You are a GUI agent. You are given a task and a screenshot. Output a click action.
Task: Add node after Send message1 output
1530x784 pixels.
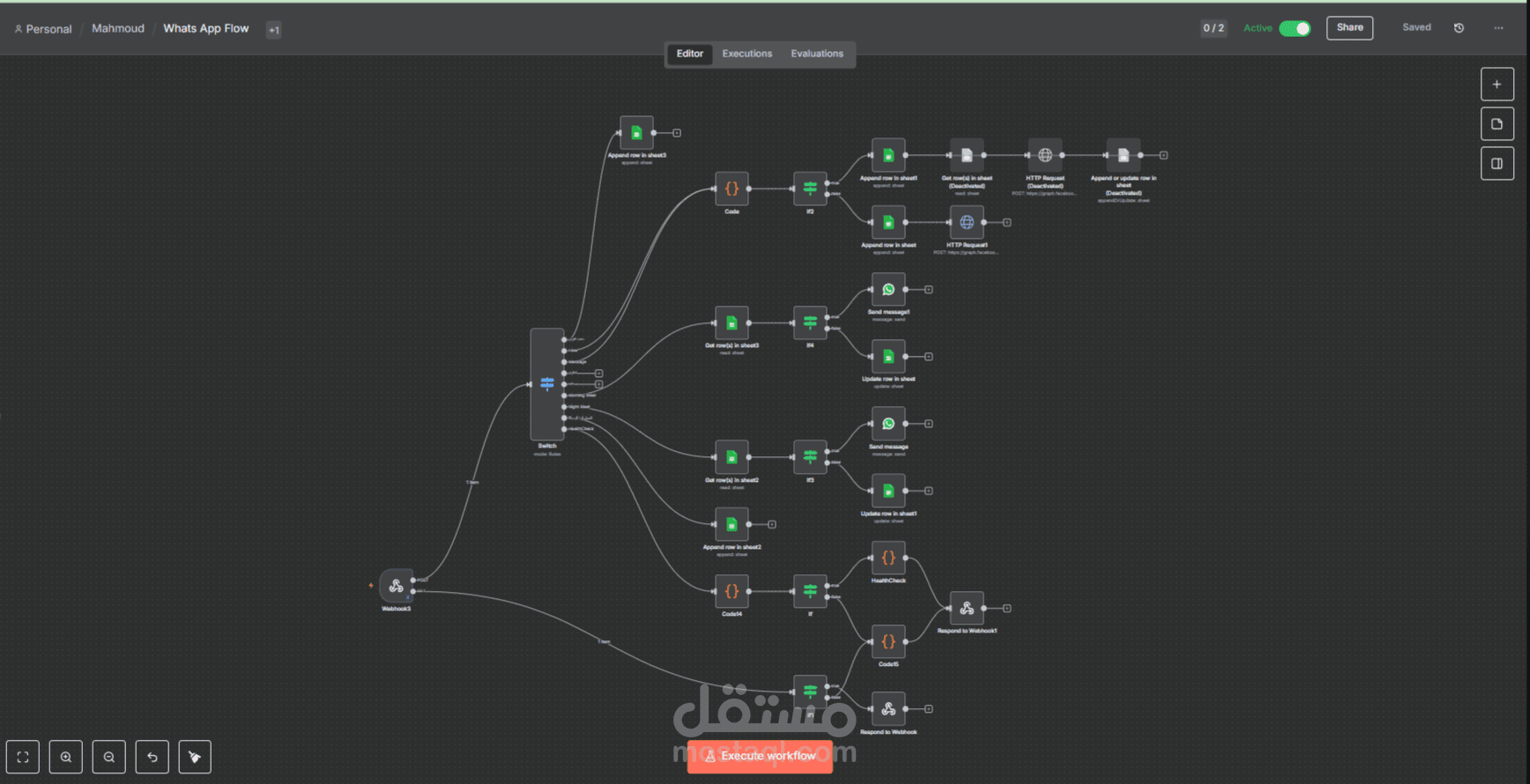[x=928, y=289]
